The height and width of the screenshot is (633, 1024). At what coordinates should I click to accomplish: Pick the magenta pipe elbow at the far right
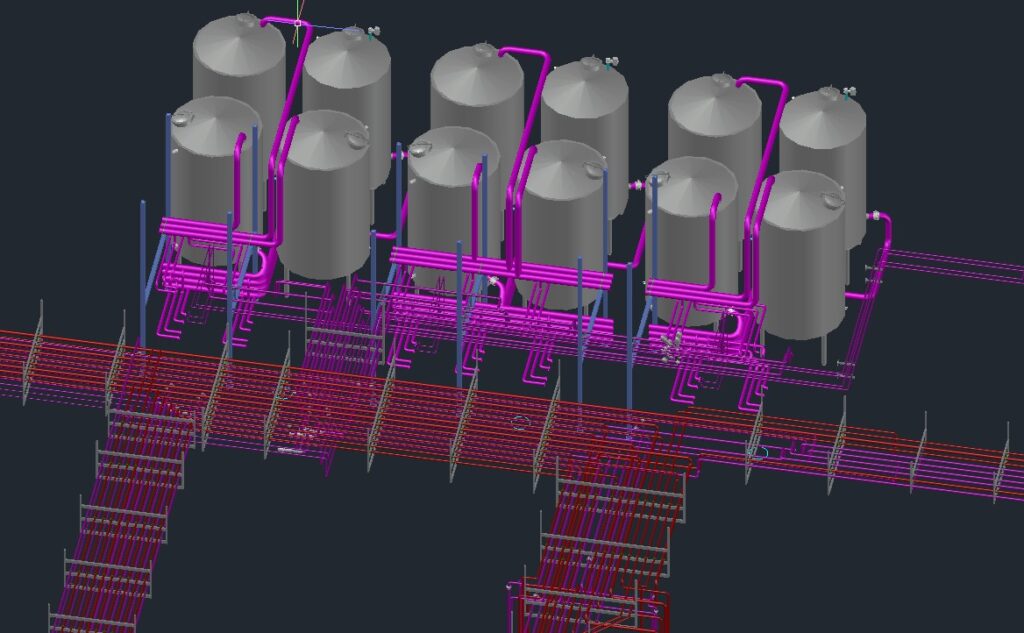(885, 225)
